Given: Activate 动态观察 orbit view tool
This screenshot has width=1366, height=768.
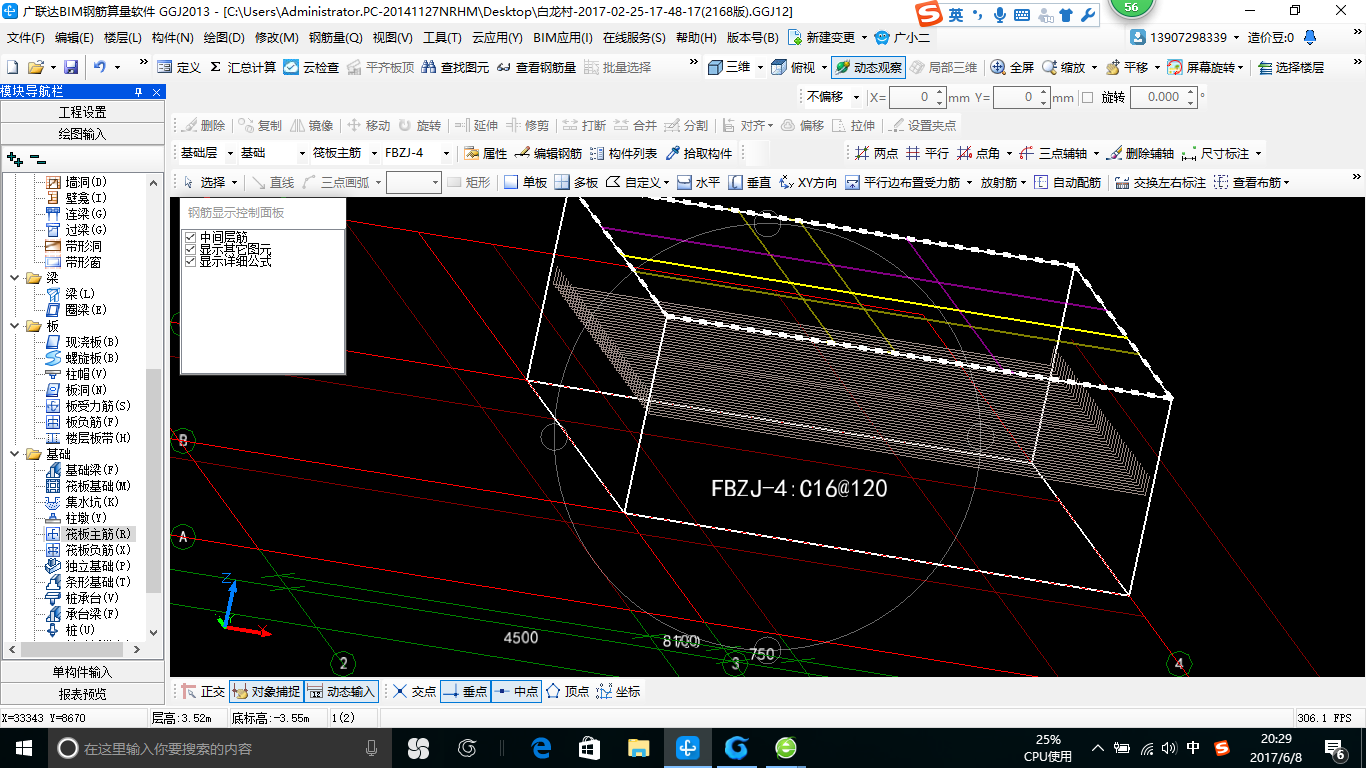Looking at the screenshot, I should (x=868, y=67).
